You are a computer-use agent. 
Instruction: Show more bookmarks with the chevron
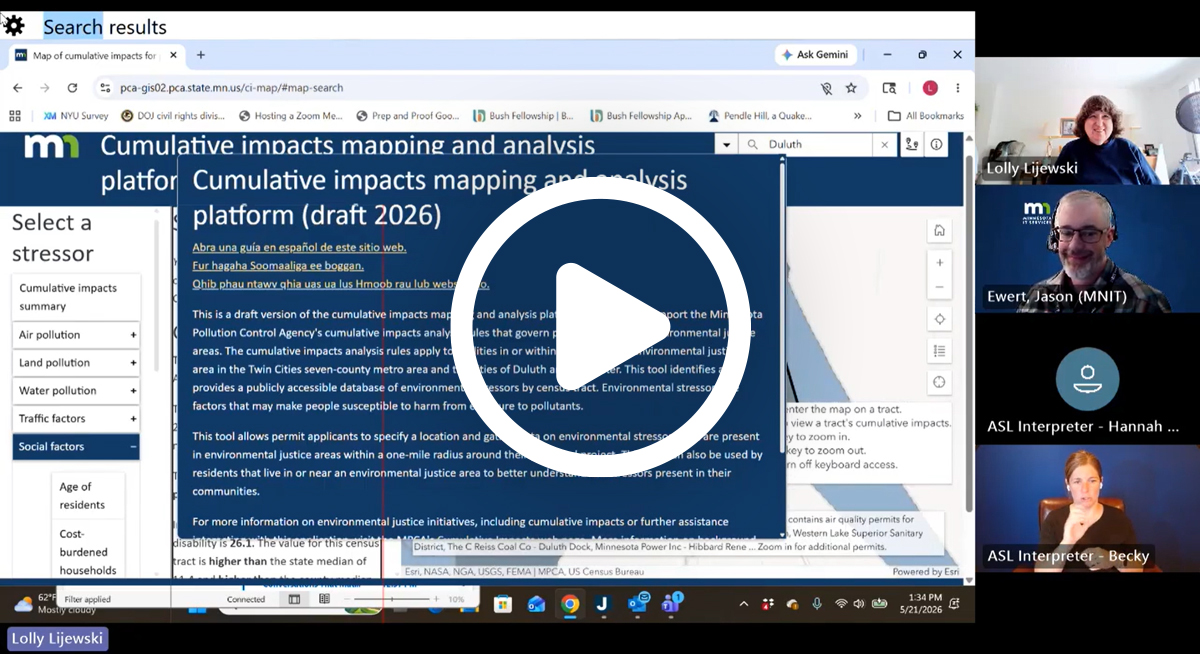pyautogui.click(x=857, y=116)
